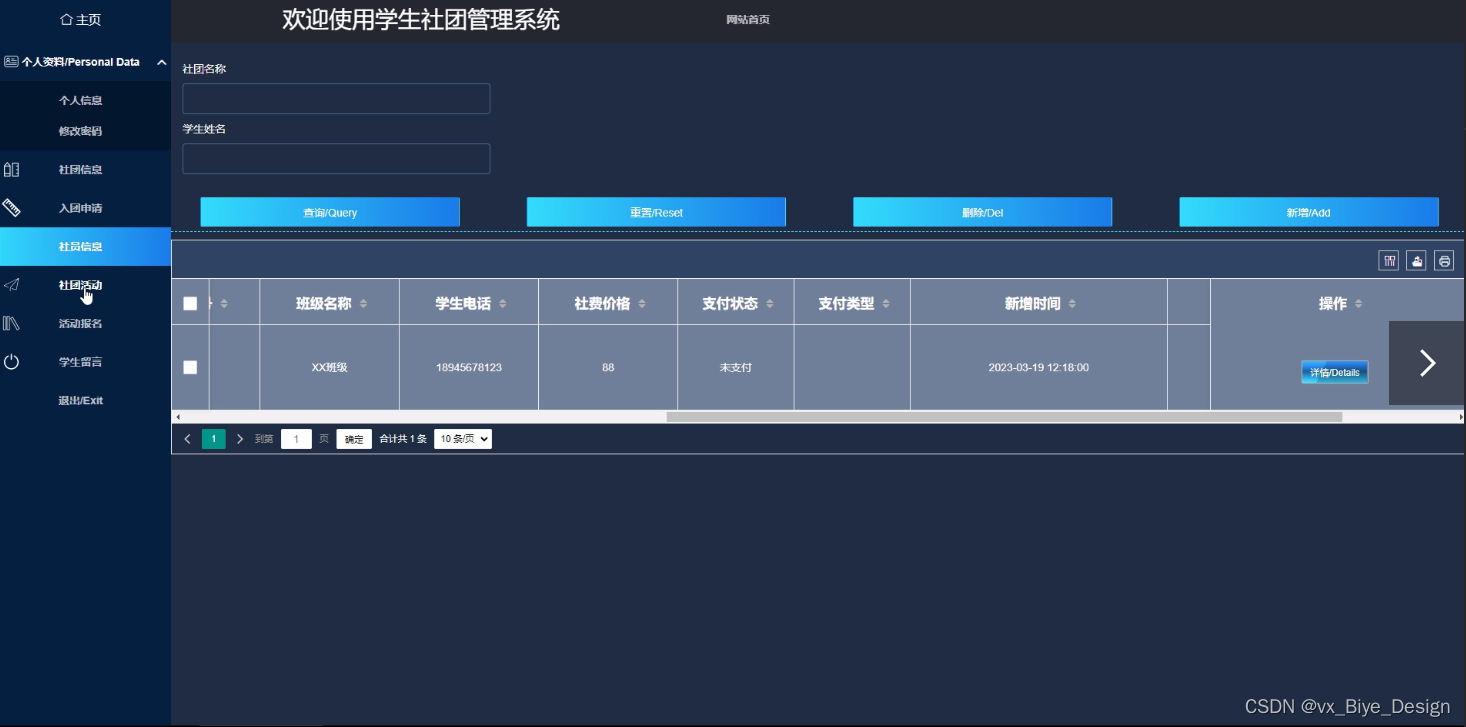Click the scrollbar right arrow under the table
This screenshot has height=727, width=1466.
1460,417
